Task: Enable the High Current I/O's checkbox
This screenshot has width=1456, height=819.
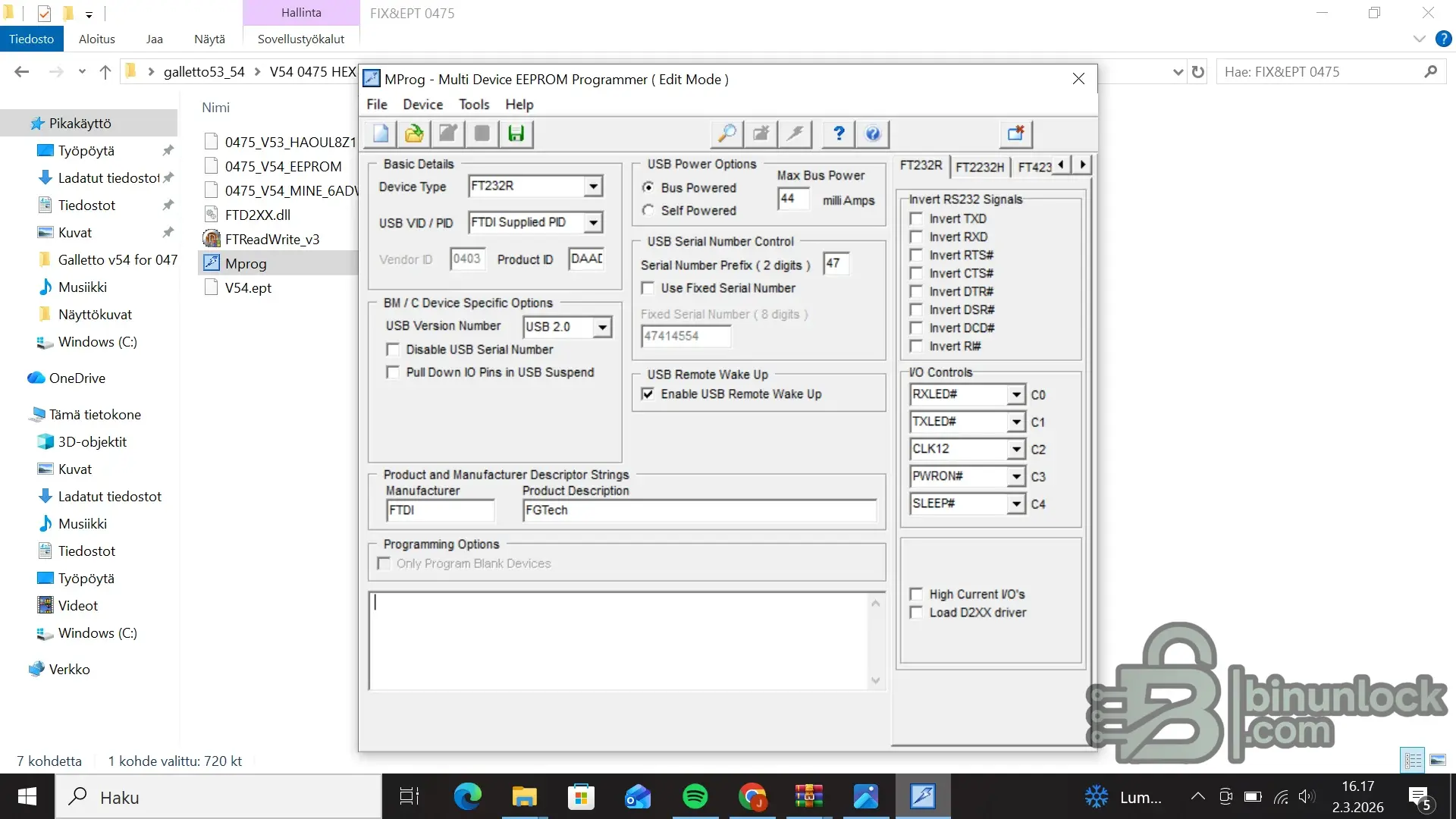Action: pos(916,594)
